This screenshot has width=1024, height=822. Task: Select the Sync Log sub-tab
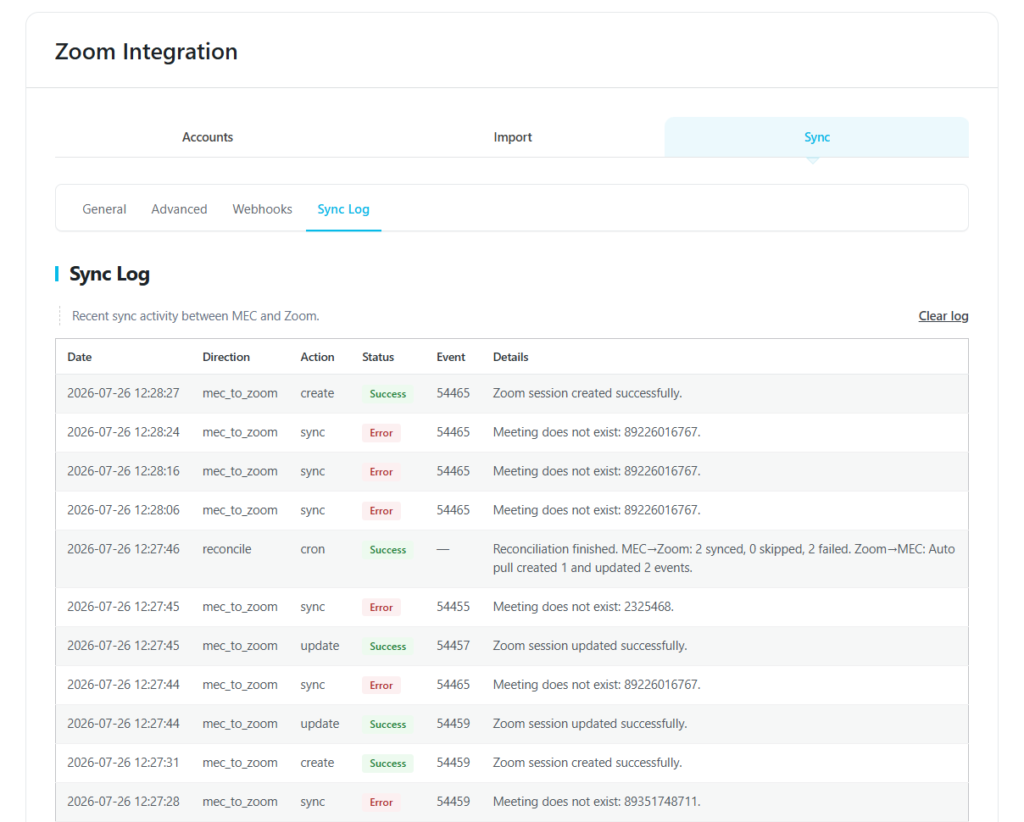coord(344,209)
